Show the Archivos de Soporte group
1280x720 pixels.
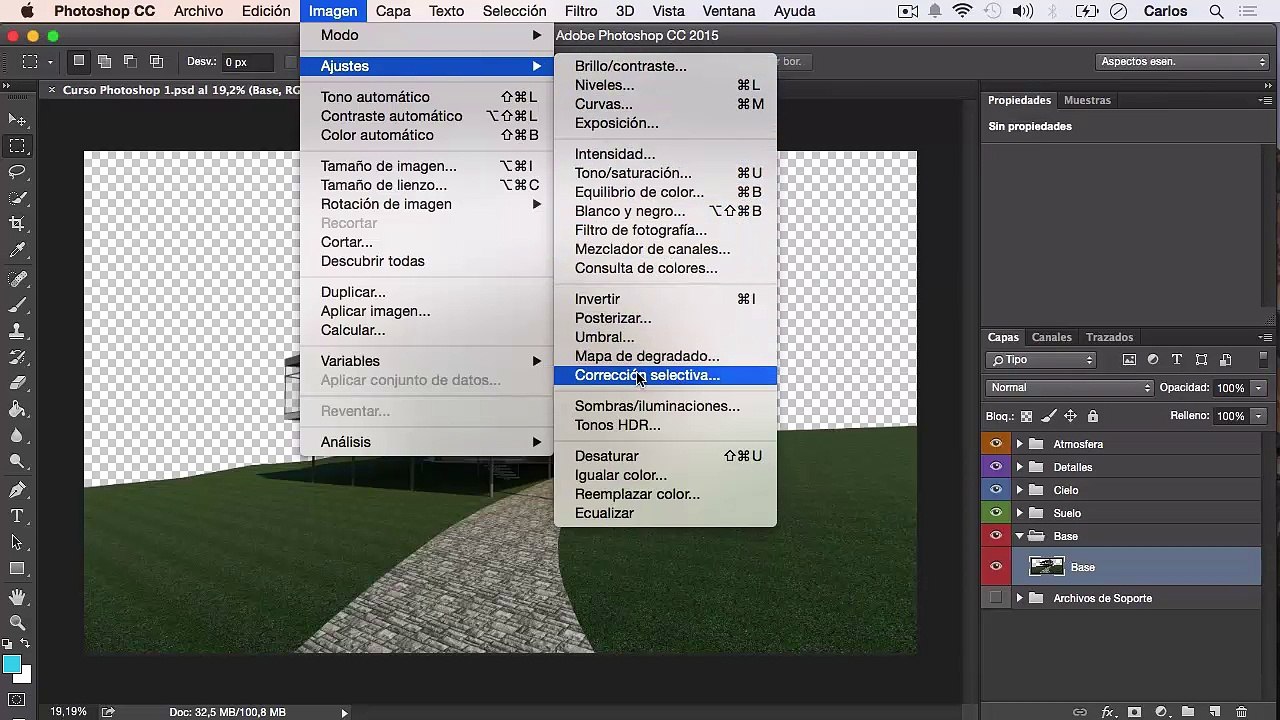click(995, 598)
